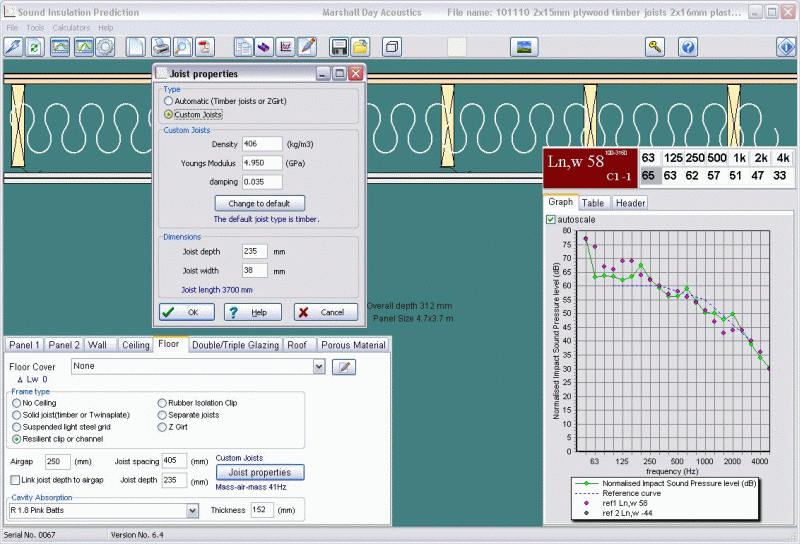Image resolution: width=800 pixels, height=544 pixels.
Task: Open the Tools menu
Action: point(35,28)
